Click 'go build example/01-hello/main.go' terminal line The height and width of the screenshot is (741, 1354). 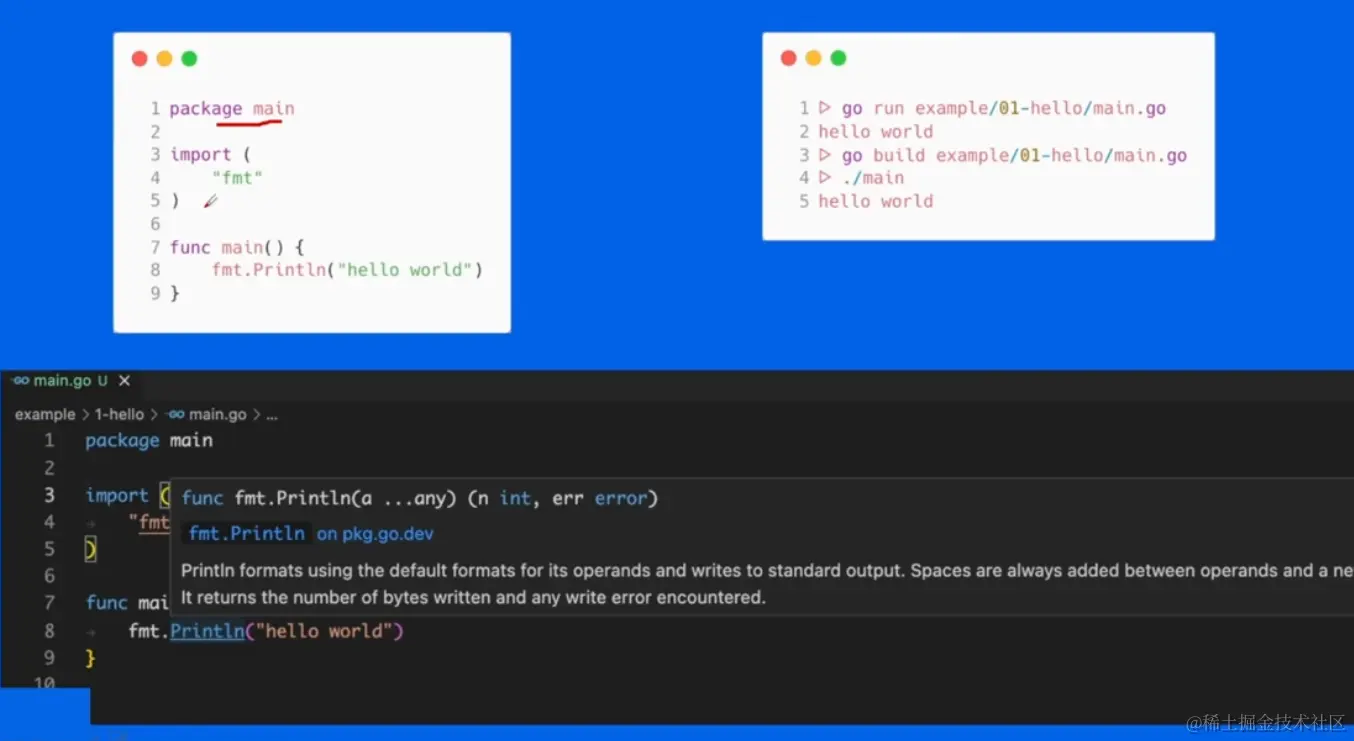click(1014, 155)
